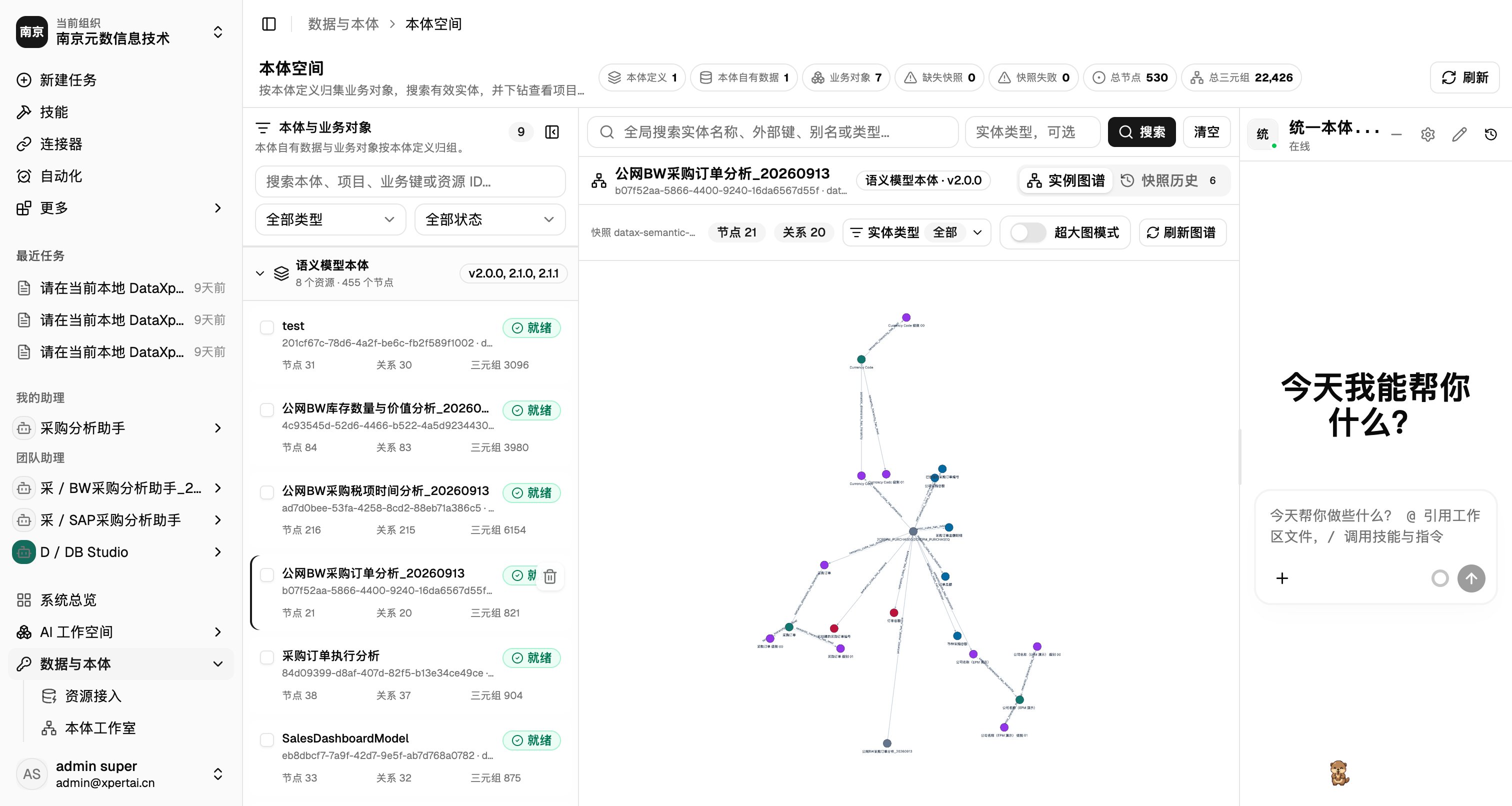
Task: Click the gray central node in graph
Action: (x=913, y=531)
